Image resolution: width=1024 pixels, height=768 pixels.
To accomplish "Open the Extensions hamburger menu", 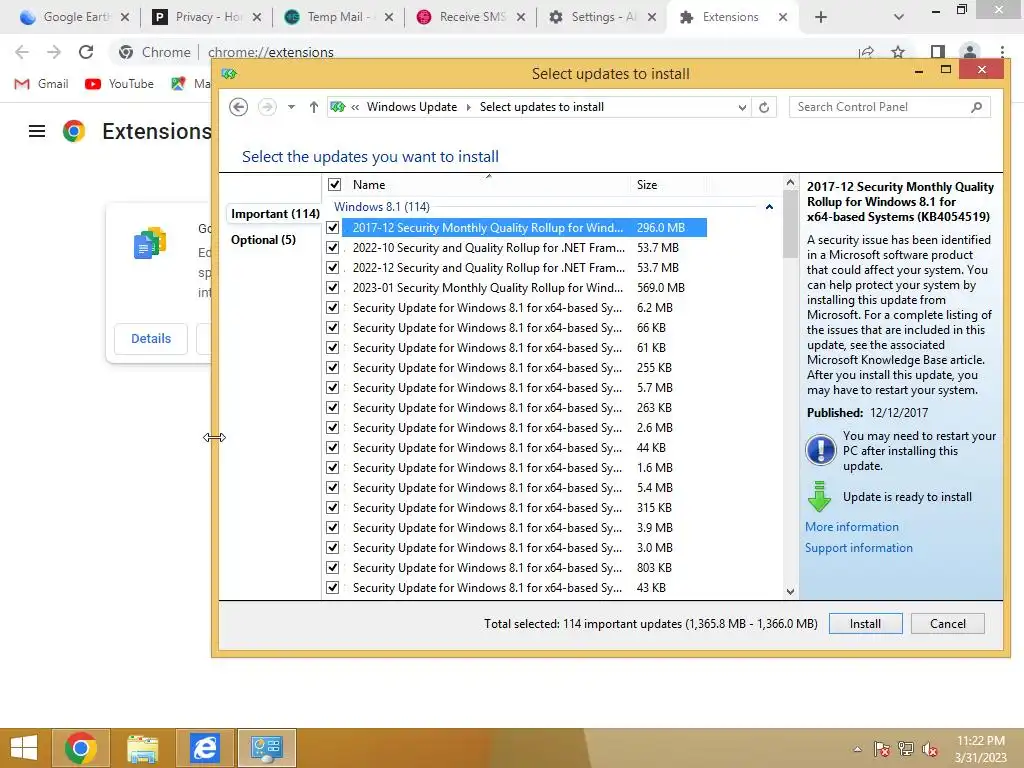I will pos(37,131).
